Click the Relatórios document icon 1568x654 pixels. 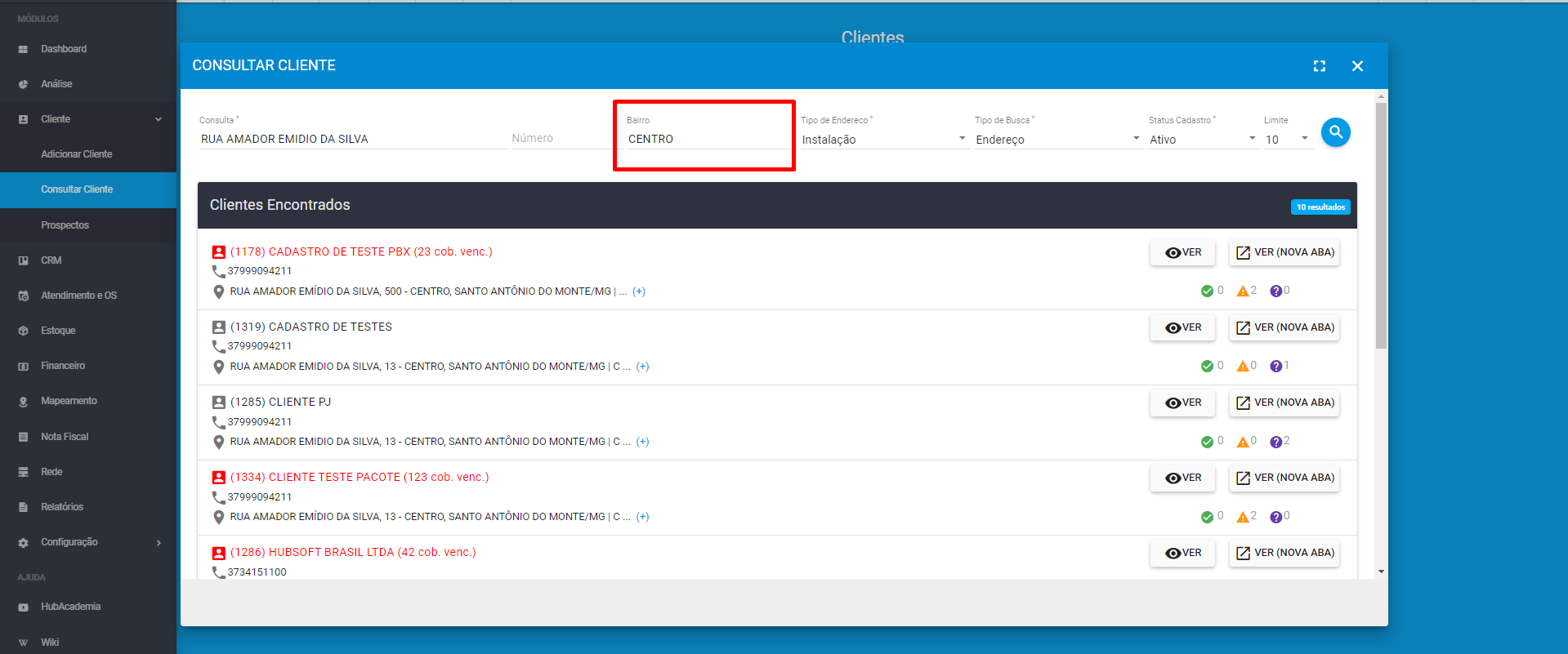coord(23,507)
